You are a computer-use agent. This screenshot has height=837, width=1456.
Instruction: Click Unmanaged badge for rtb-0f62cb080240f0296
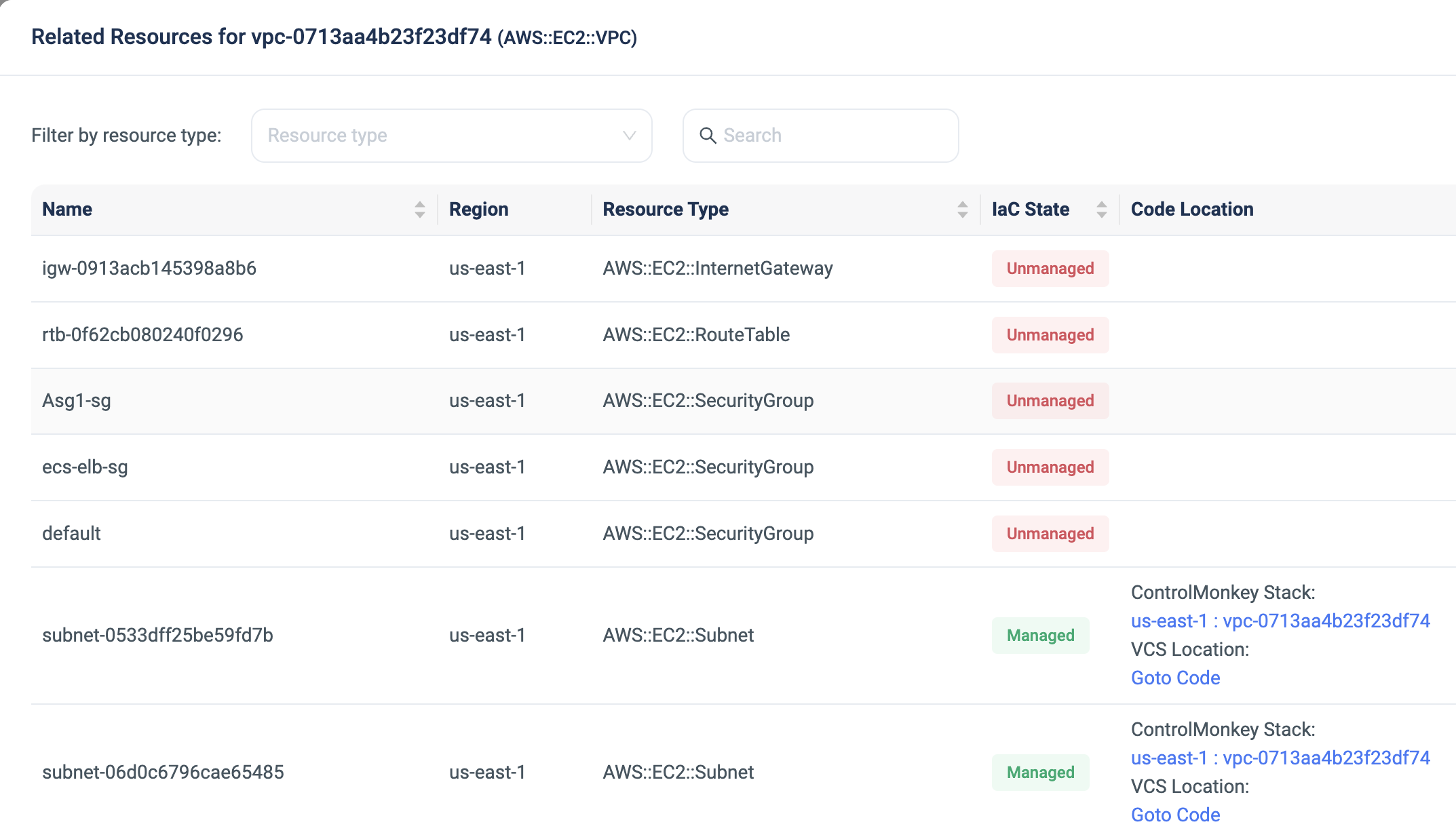[x=1050, y=335]
